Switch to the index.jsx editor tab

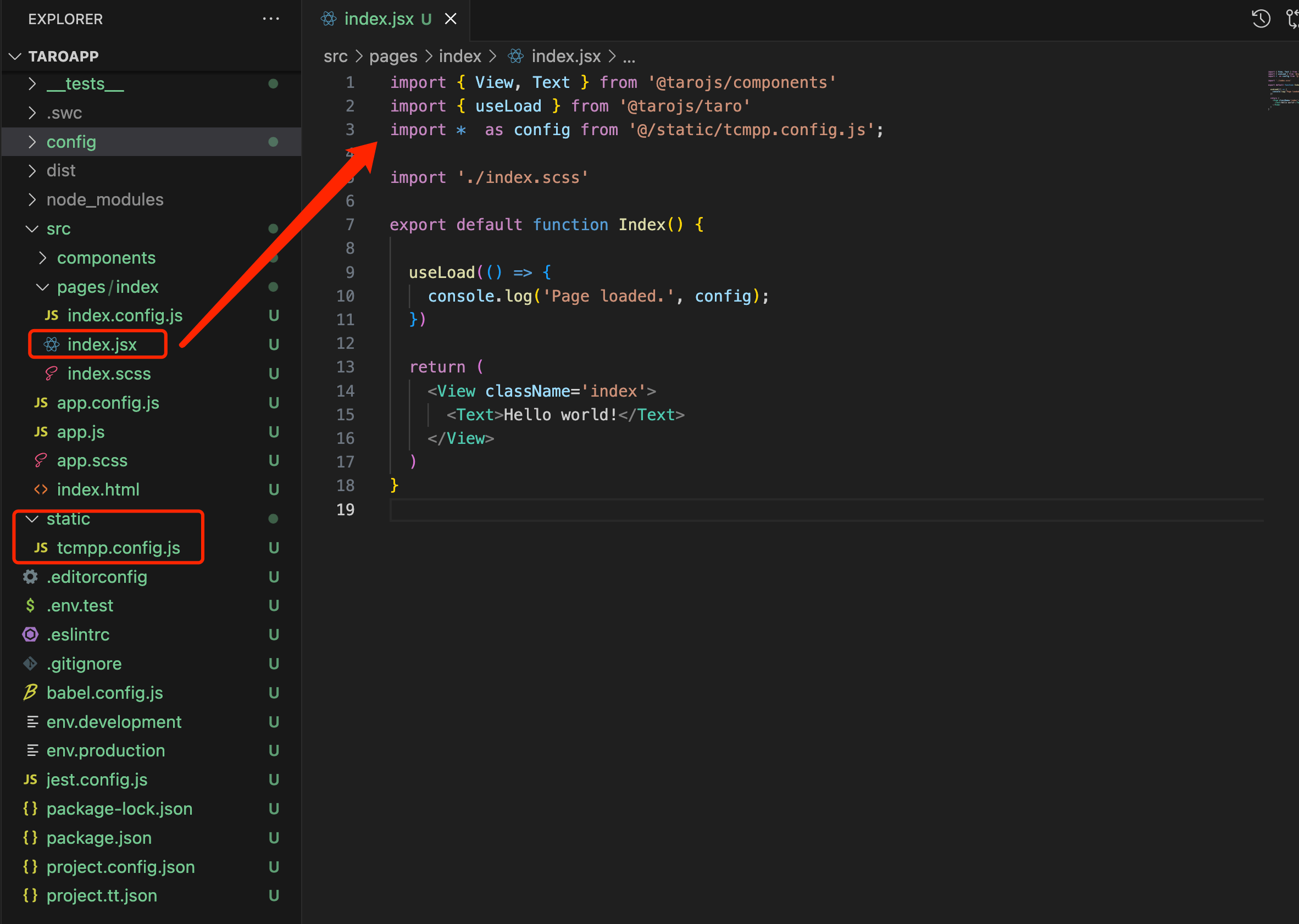[x=379, y=19]
